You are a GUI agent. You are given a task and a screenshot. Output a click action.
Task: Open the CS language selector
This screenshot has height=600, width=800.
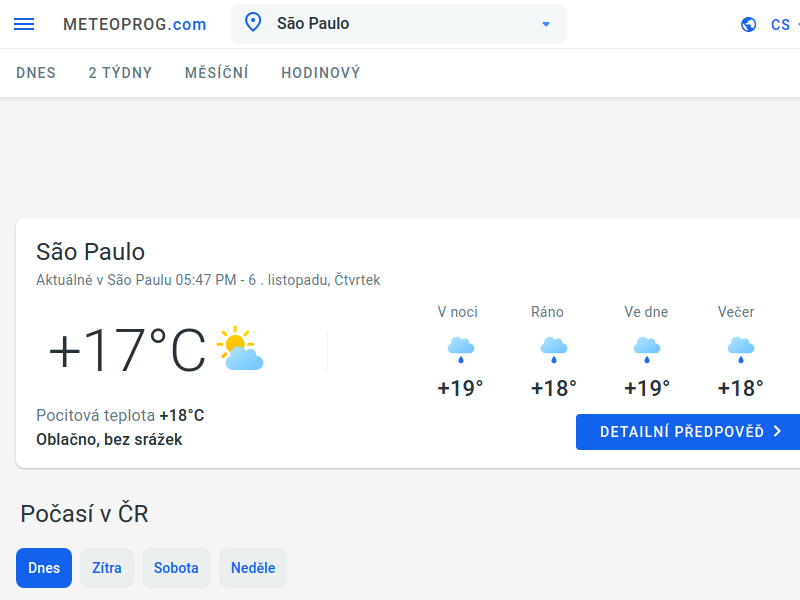pyautogui.click(x=781, y=25)
